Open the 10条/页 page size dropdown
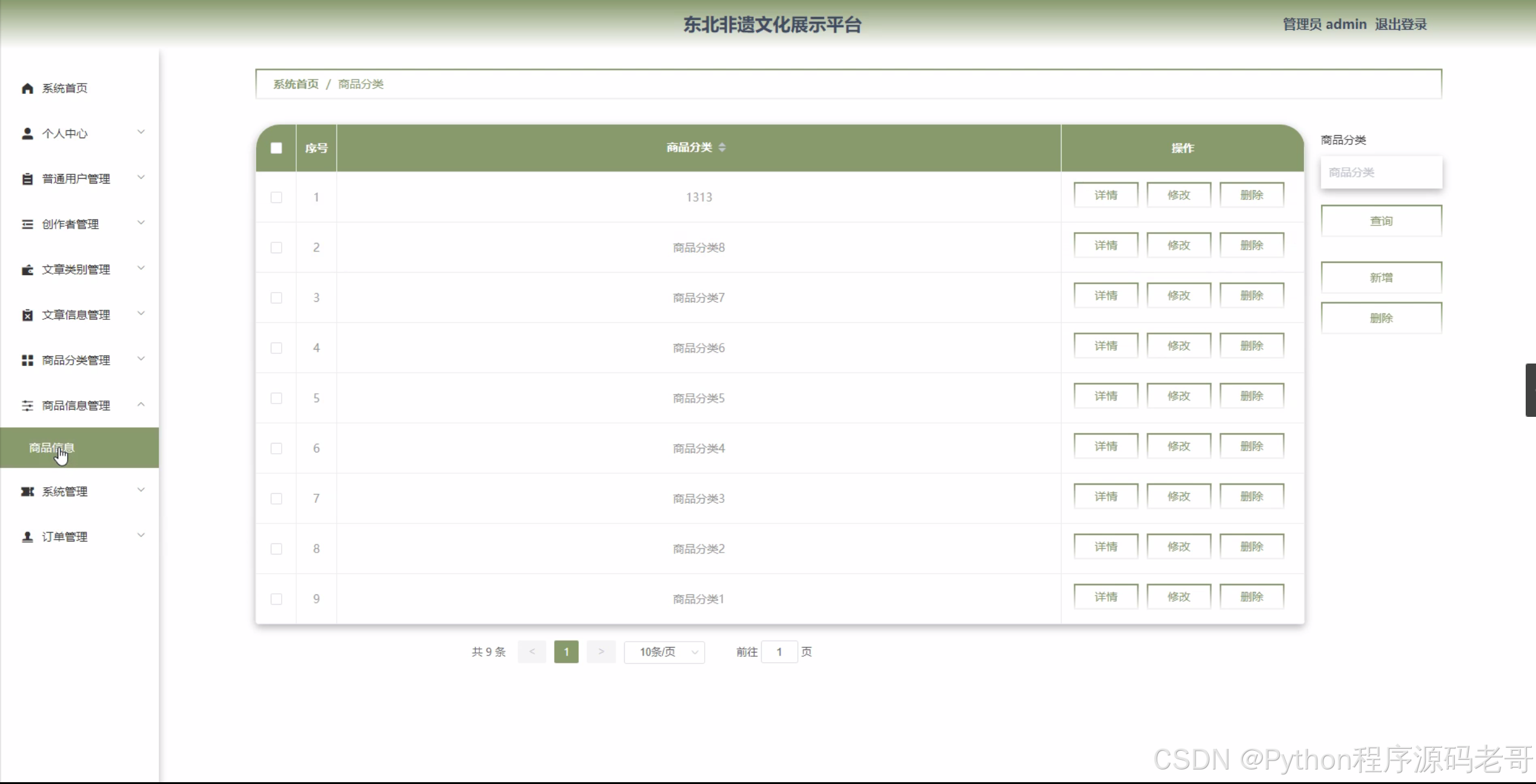1536x784 pixels. tap(664, 652)
